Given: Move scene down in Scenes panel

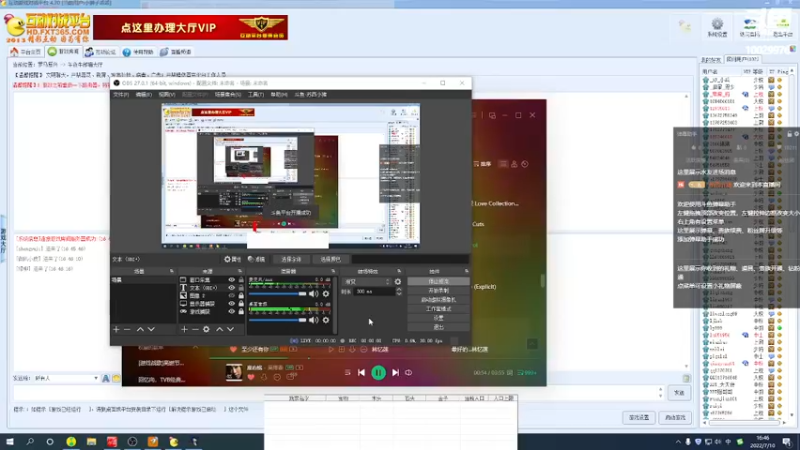Looking at the screenshot, I should (151, 330).
